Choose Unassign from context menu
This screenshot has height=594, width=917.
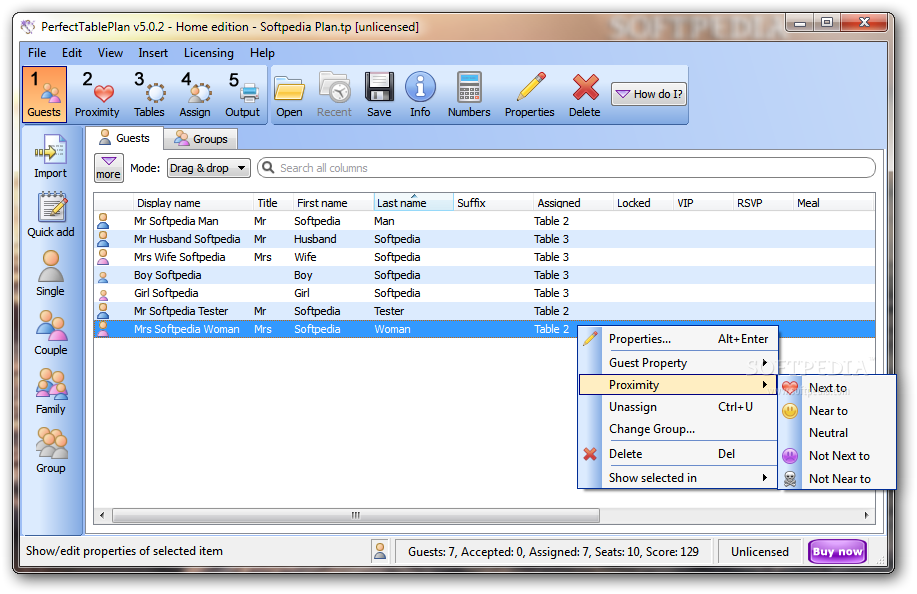tap(678, 406)
